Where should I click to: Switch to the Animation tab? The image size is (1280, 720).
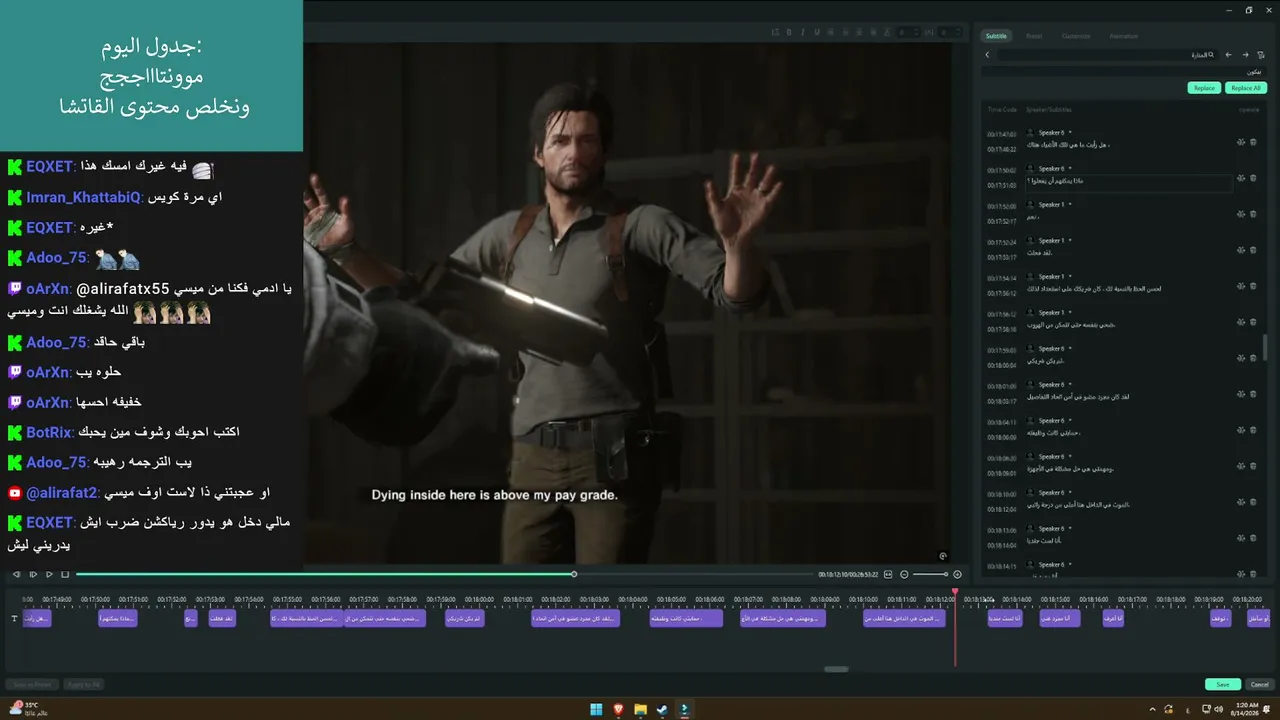coord(1124,36)
